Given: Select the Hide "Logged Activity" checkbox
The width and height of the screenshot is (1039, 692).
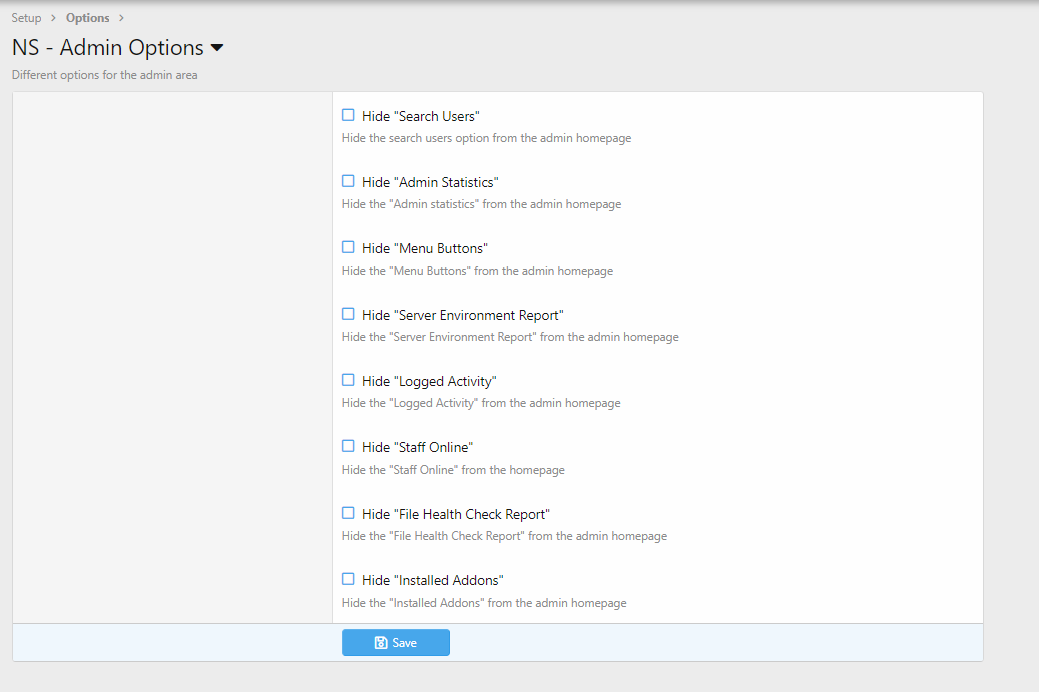Looking at the screenshot, I should (x=348, y=380).
